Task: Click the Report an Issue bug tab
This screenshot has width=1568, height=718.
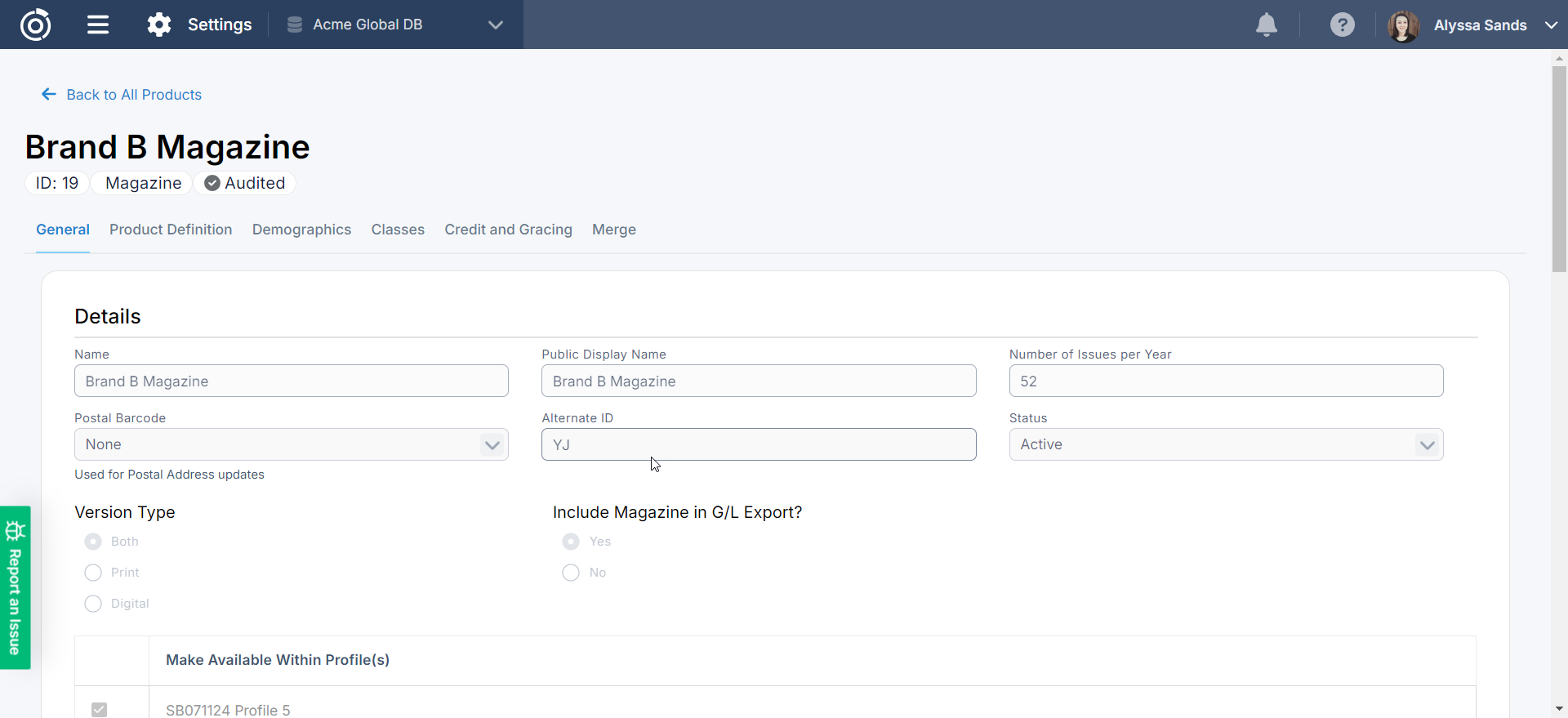Action: pos(15,587)
